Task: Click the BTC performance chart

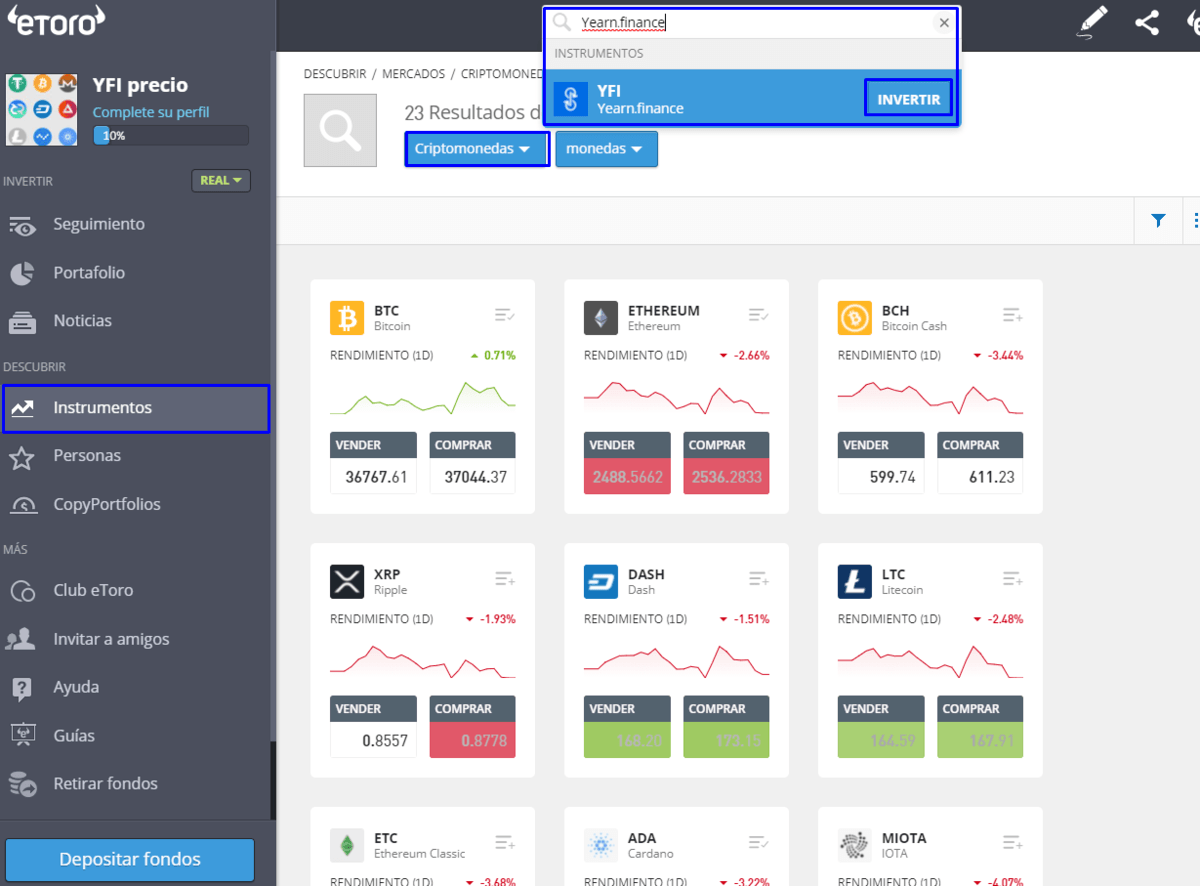Action: [423, 396]
